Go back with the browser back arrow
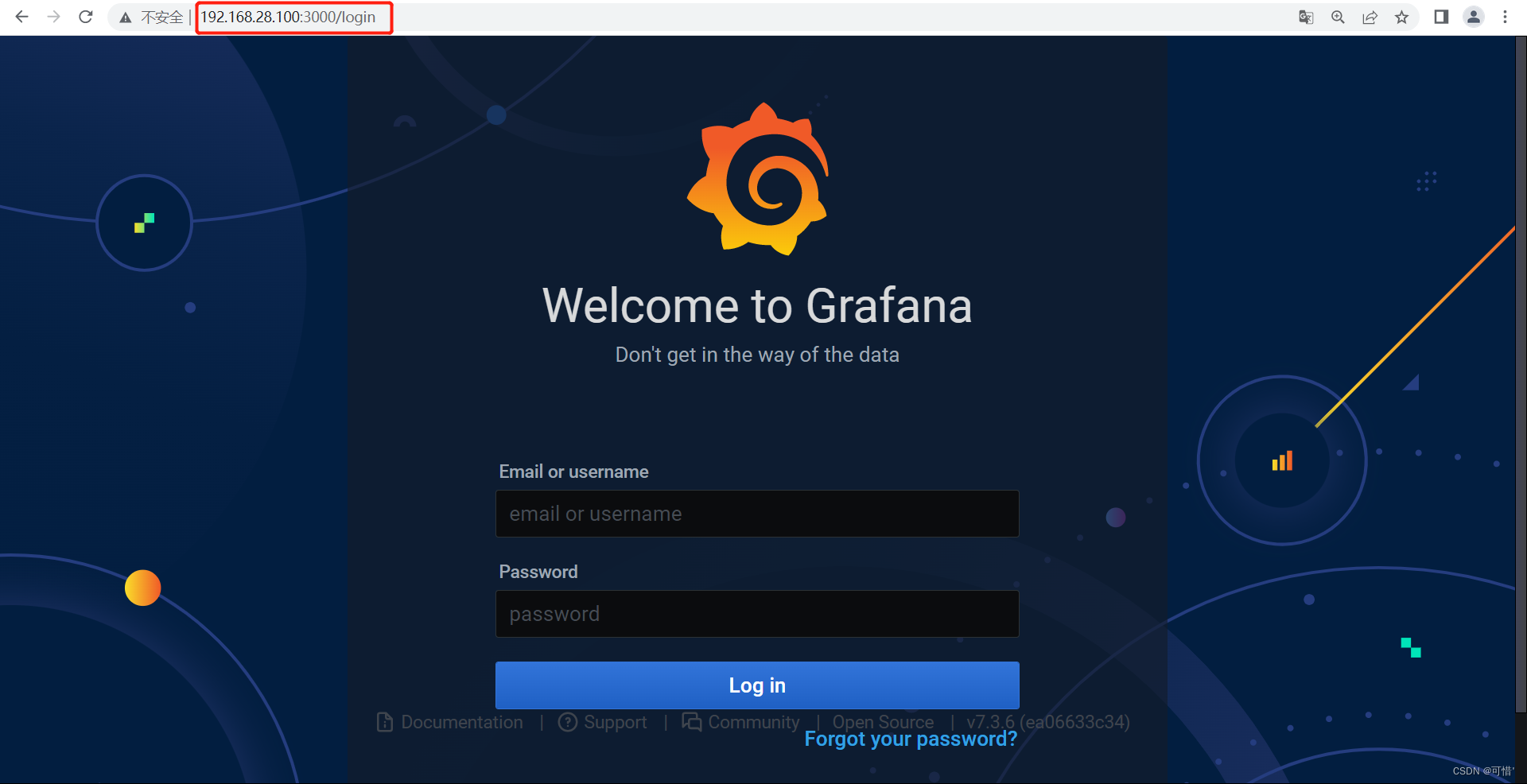Image resolution: width=1527 pixels, height=784 pixels. [21, 17]
